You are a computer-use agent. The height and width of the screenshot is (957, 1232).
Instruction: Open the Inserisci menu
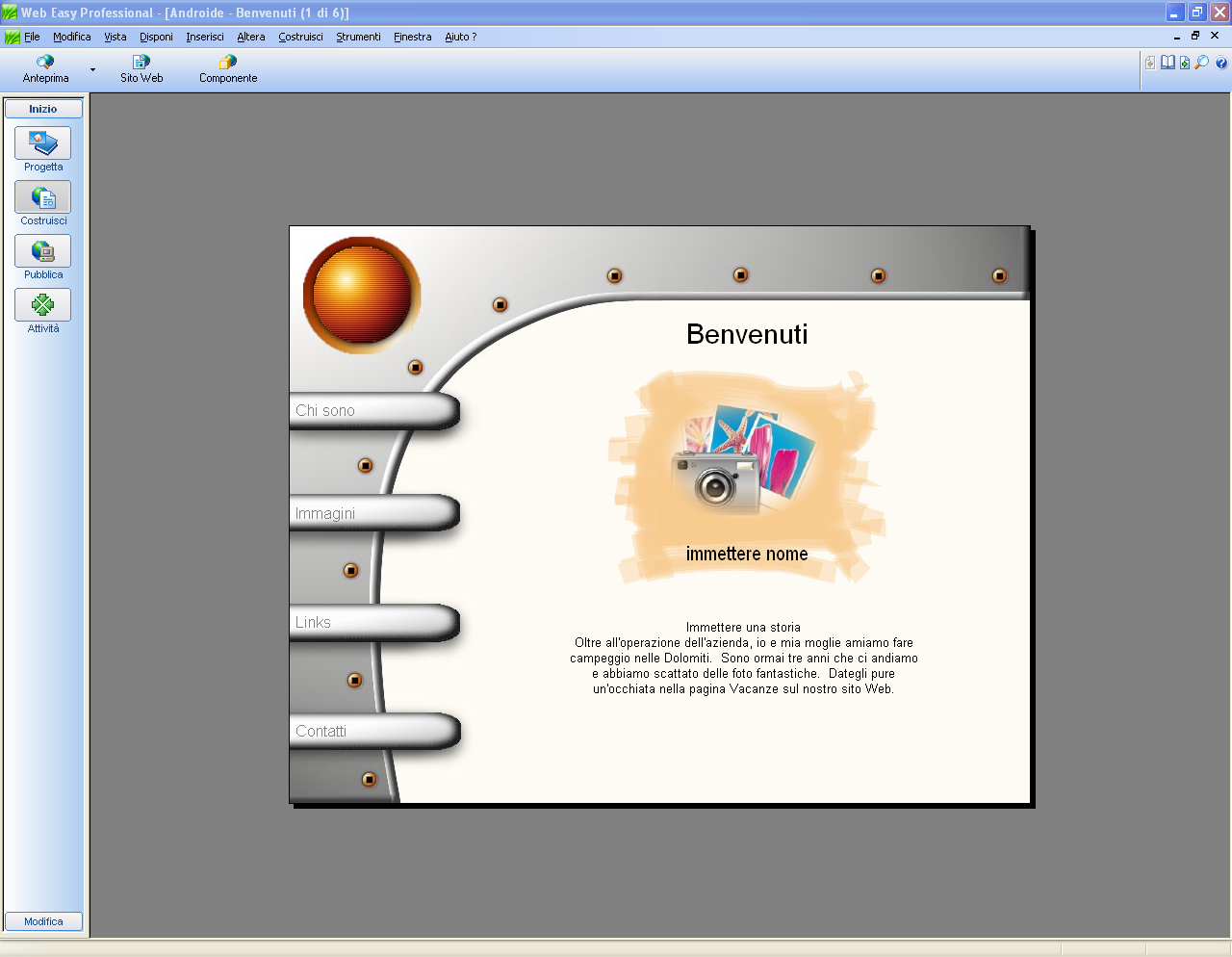[205, 37]
